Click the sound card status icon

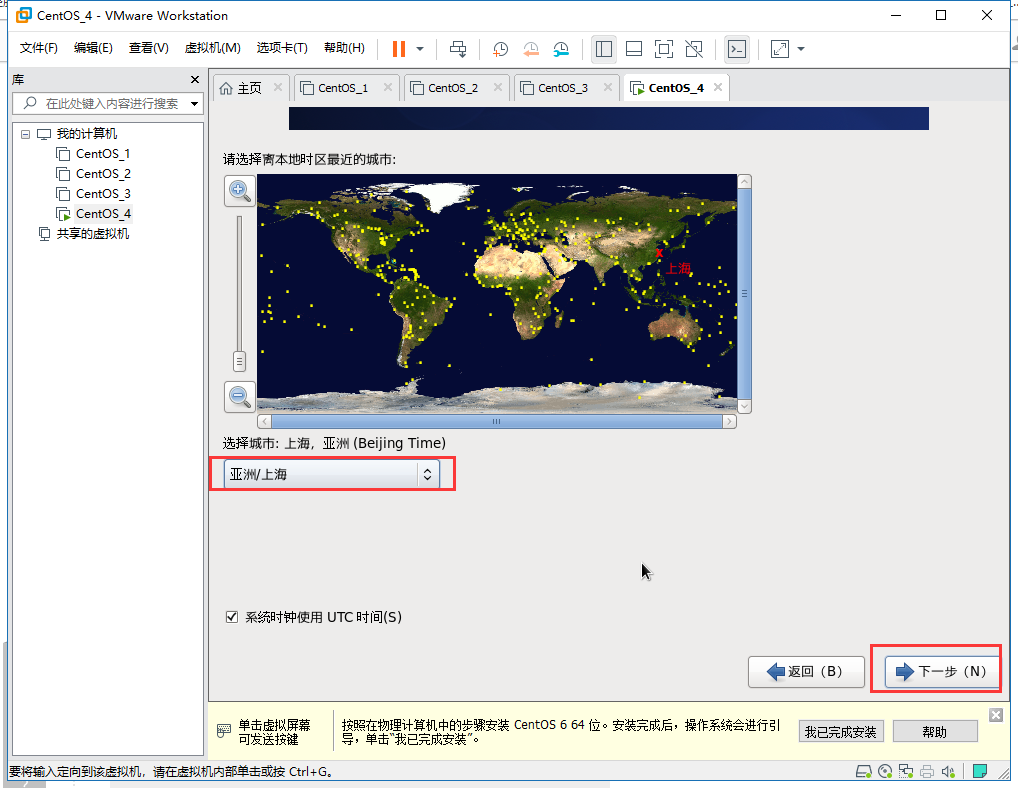pyautogui.click(x=949, y=772)
